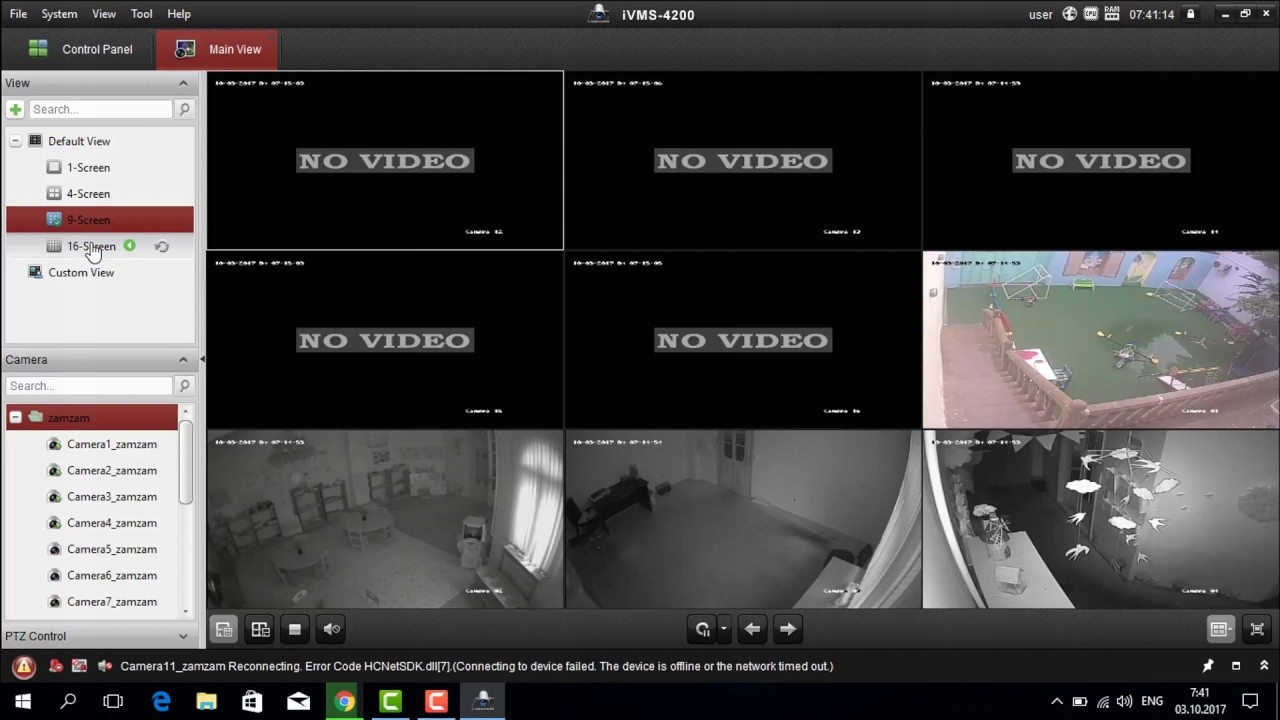Click the camera list scrollbar thumb

pyautogui.click(x=185, y=462)
